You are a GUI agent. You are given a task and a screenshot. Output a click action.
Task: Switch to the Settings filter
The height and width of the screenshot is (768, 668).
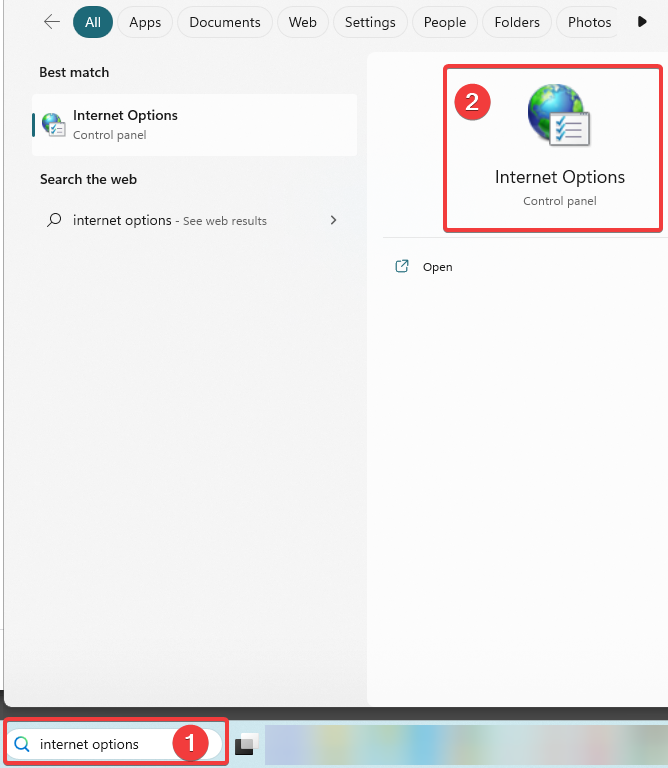pos(370,22)
